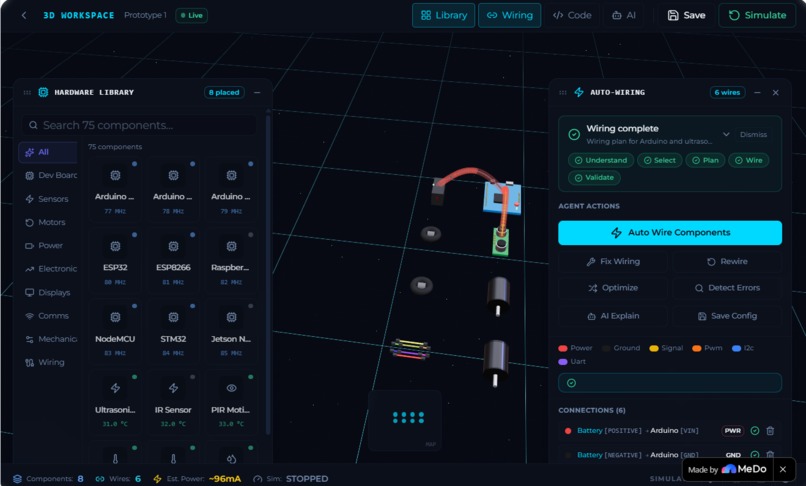Add the PIR Motion sensor component
The width and height of the screenshot is (806, 486).
click(231, 403)
